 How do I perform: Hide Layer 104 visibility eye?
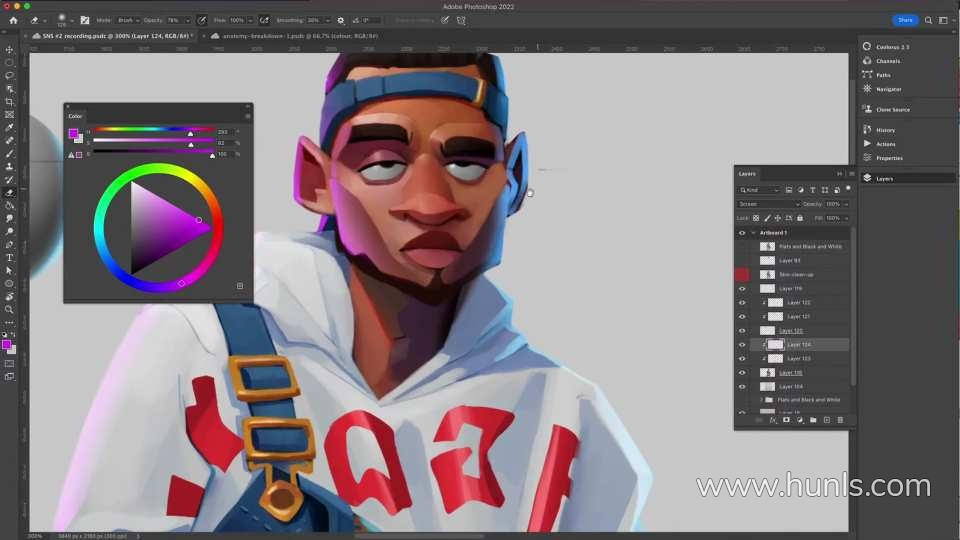pyautogui.click(x=742, y=387)
